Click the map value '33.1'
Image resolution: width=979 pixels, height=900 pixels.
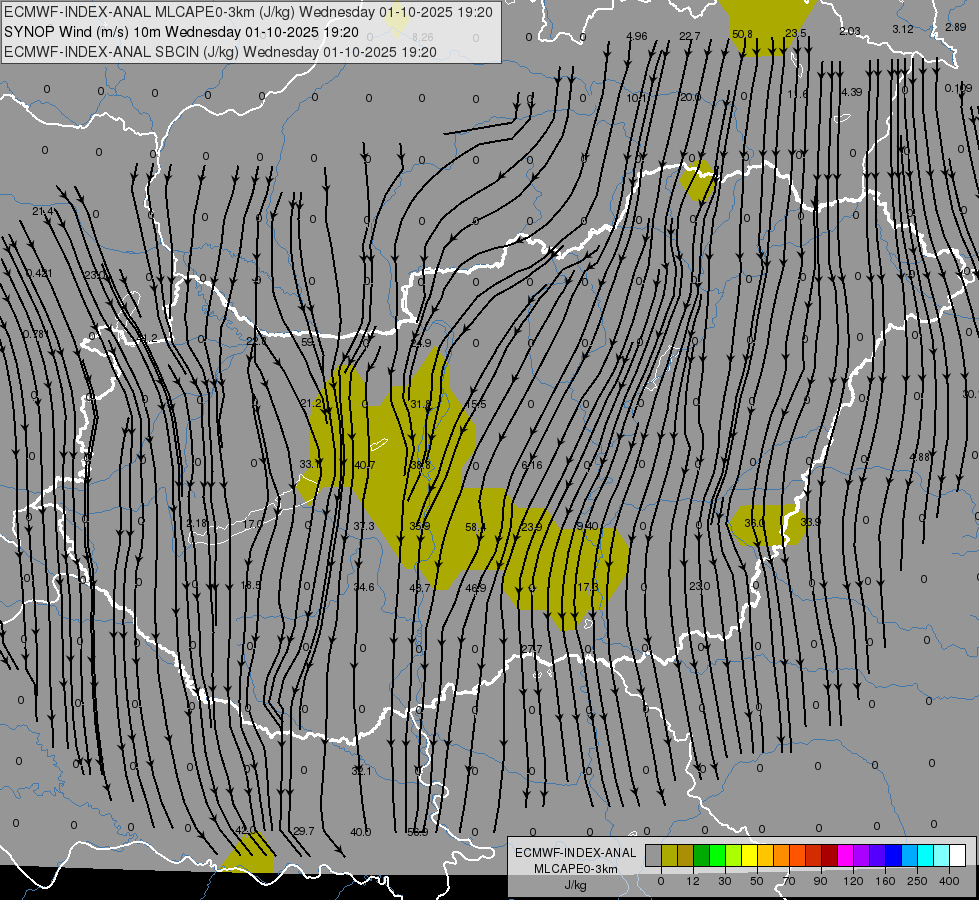click(x=310, y=464)
